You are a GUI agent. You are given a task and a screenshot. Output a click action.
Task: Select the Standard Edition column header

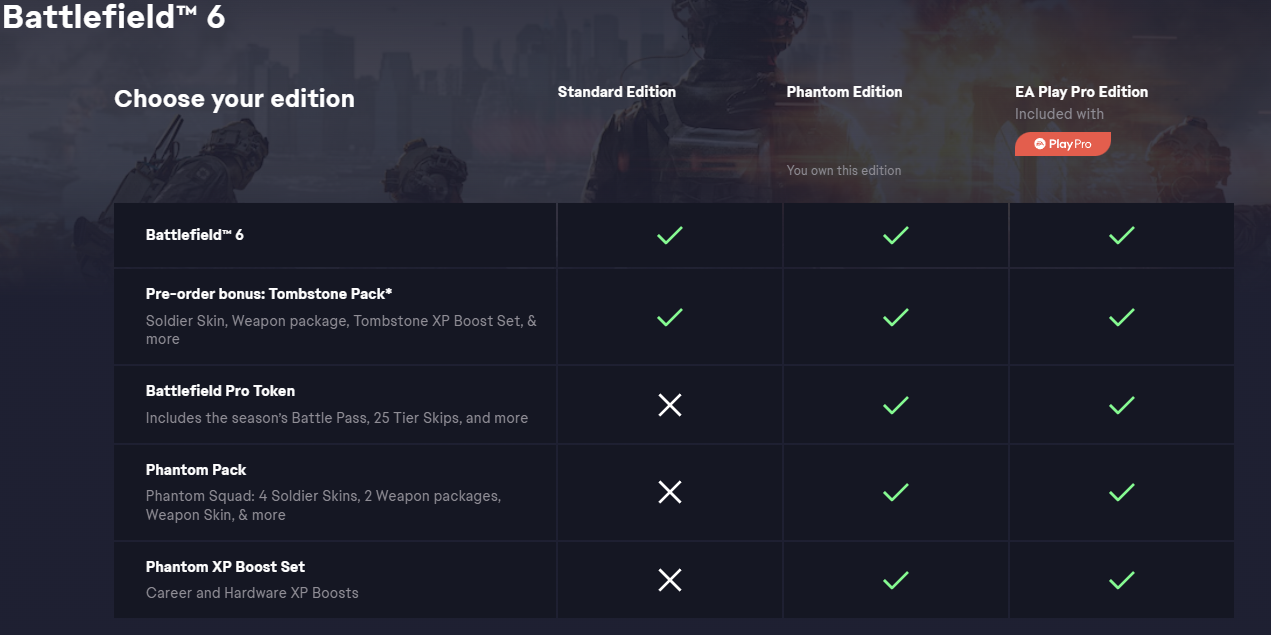616,92
